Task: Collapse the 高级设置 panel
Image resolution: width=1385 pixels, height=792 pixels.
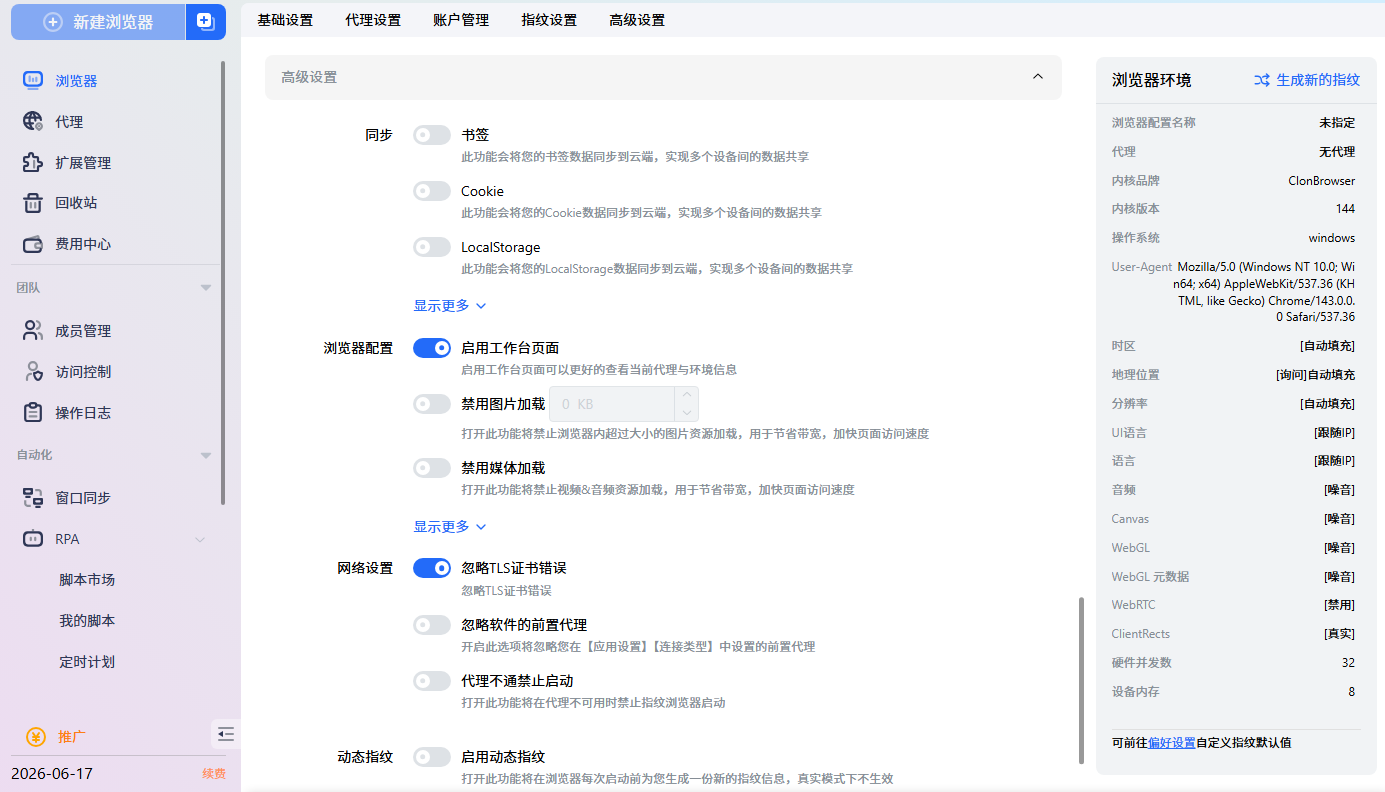Action: point(1037,77)
